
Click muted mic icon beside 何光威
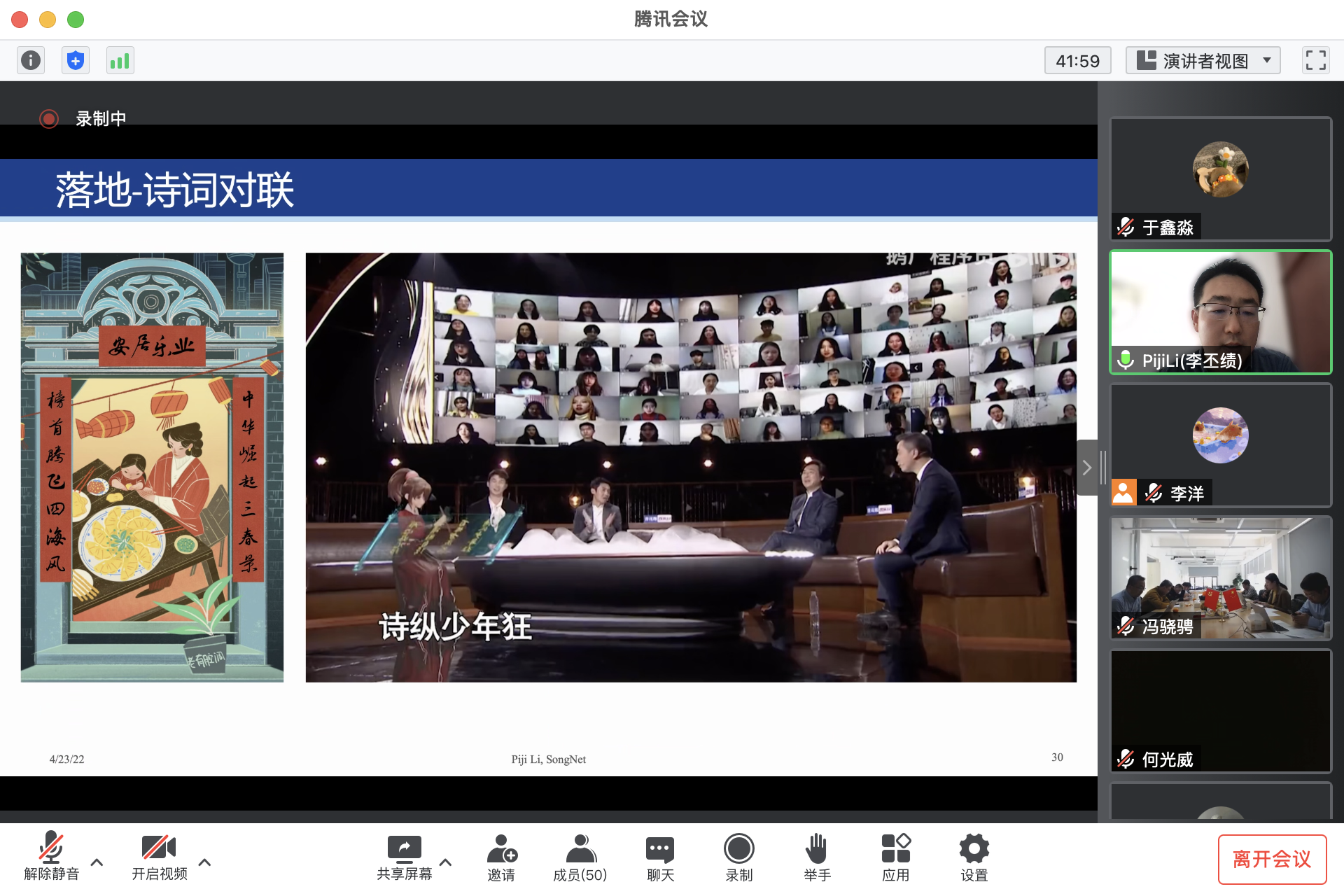(x=1126, y=759)
